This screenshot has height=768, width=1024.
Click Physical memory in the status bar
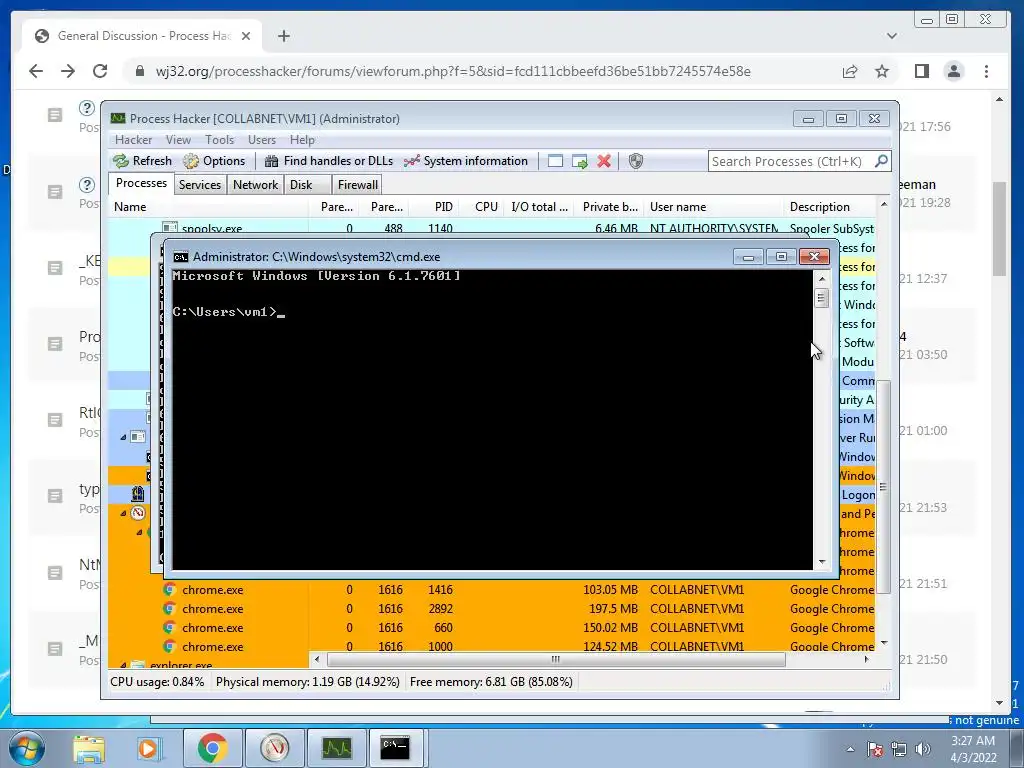[x=308, y=682]
